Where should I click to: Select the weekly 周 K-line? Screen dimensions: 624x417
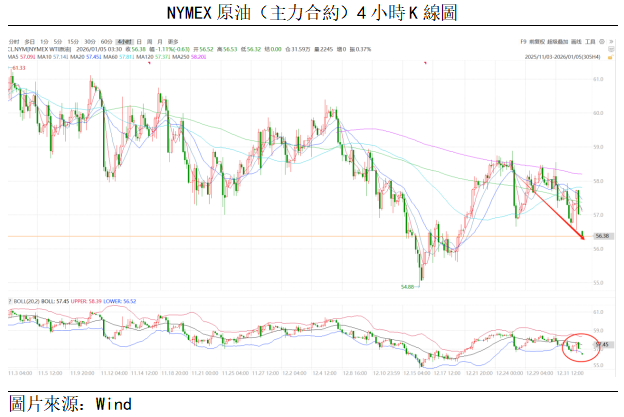[148, 41]
